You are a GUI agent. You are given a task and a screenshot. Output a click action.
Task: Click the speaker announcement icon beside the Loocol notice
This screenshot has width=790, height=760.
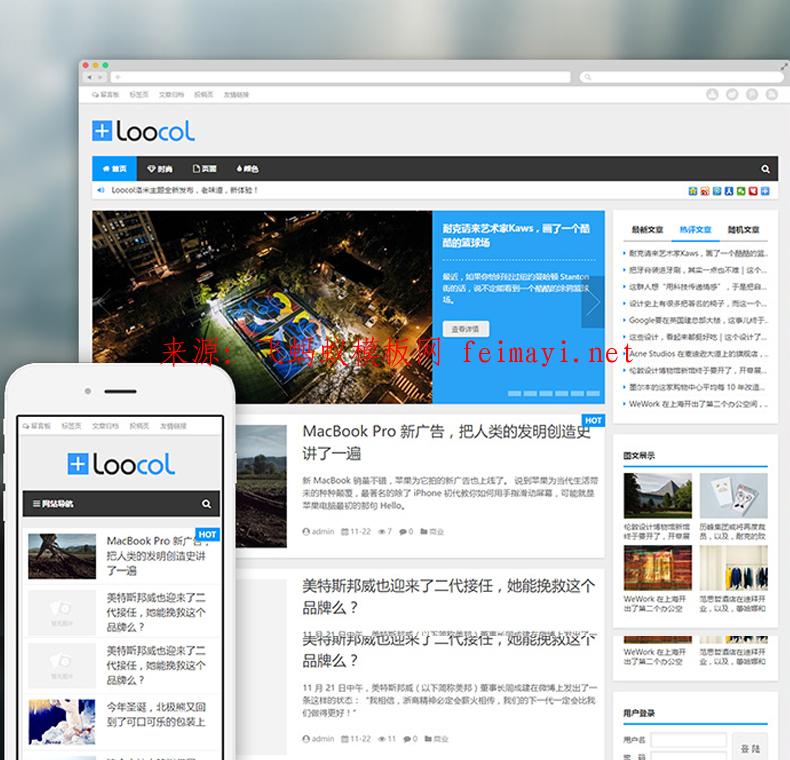pos(100,190)
